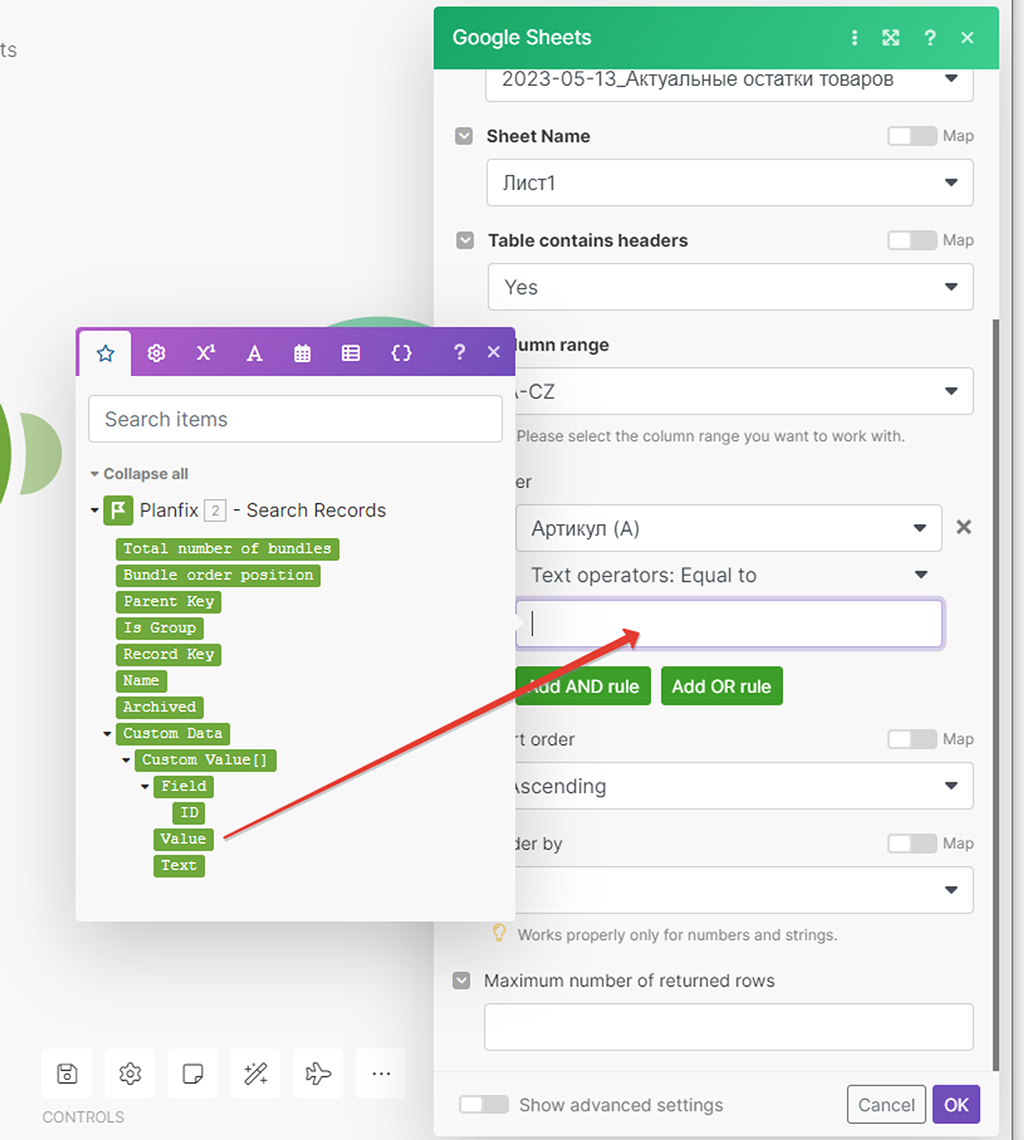Viewport: 1024px width, 1140px height.
Task: Open the Артикул (A) filter column dropdown
Action: [729, 528]
